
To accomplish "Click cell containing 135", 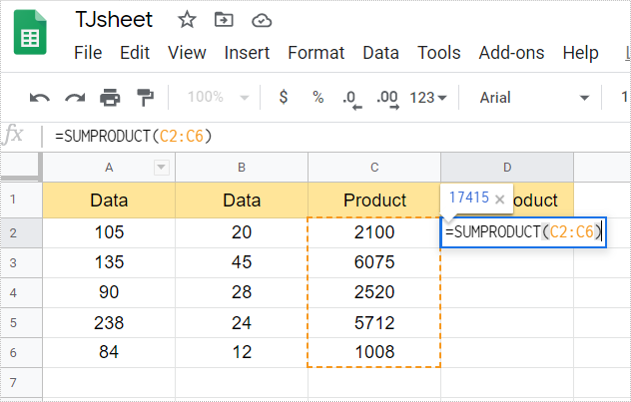I will pyautogui.click(x=109, y=263).
